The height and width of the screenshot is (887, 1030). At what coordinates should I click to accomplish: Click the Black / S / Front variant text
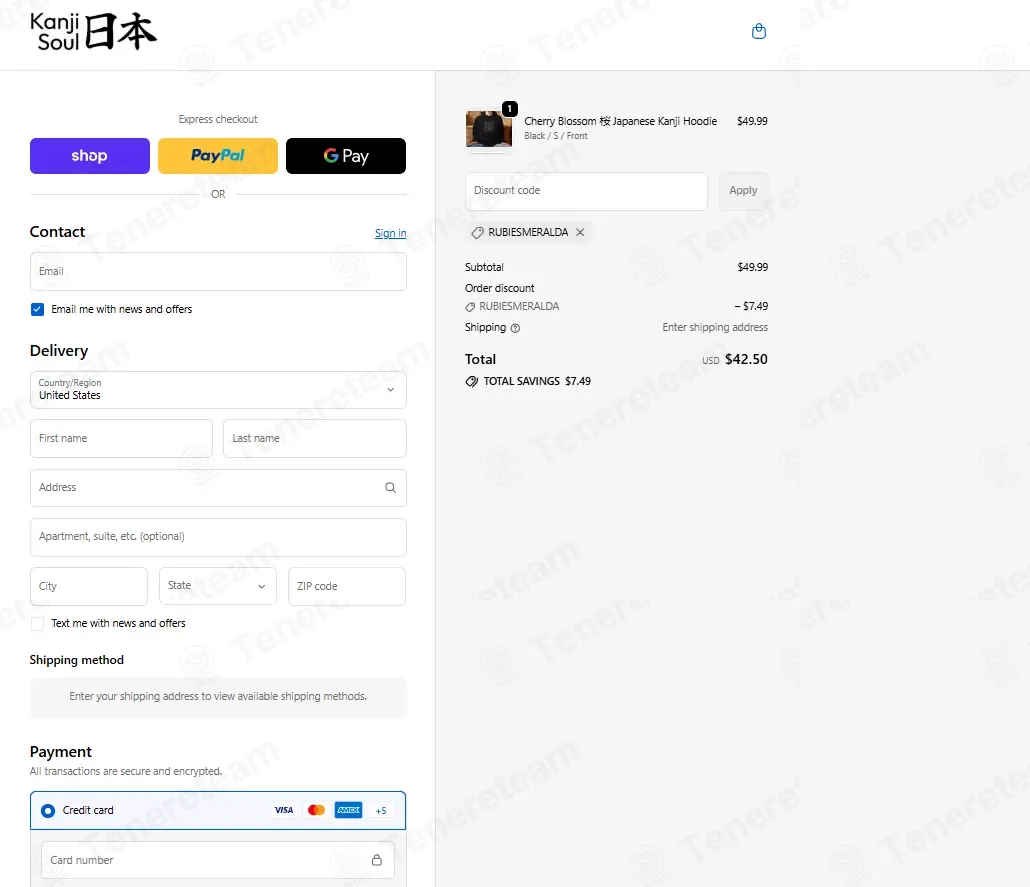[556, 136]
